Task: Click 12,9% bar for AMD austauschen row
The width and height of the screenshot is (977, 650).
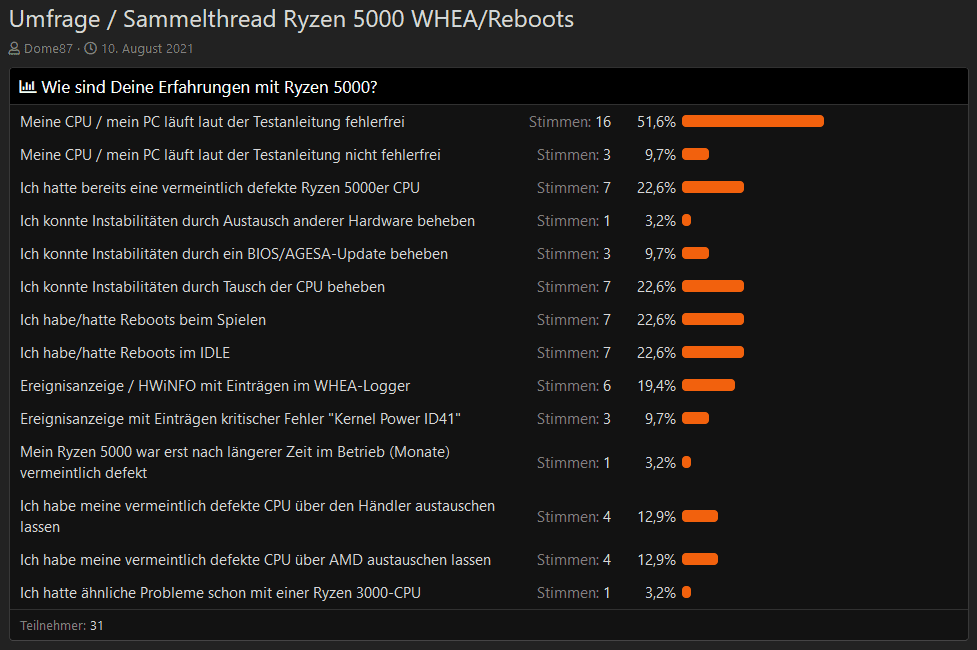Action: 700,559
